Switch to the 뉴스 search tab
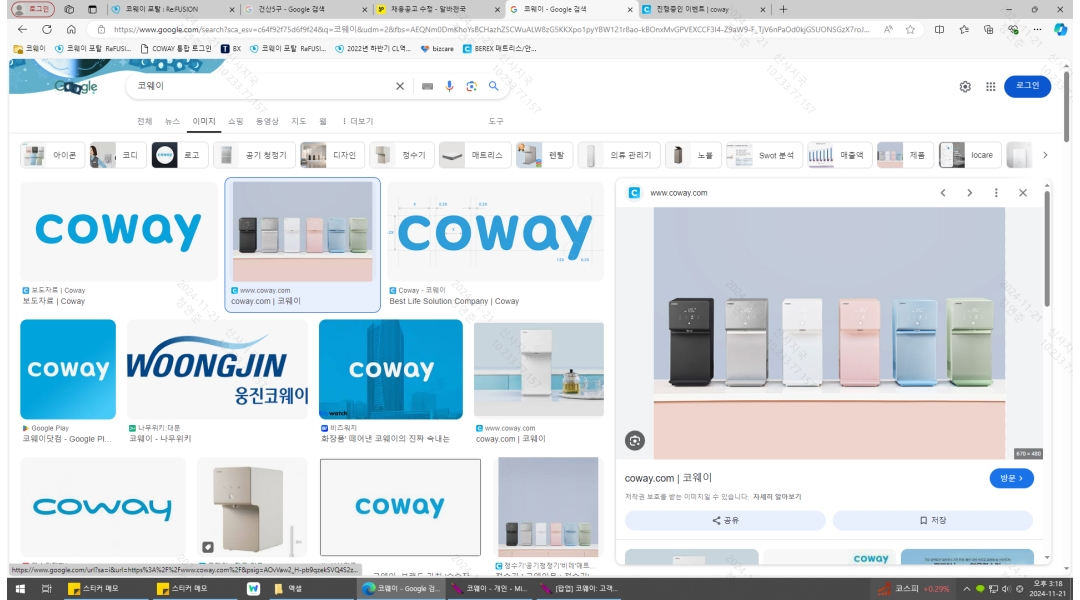Screen dimensions: 1080x600 point(173,121)
